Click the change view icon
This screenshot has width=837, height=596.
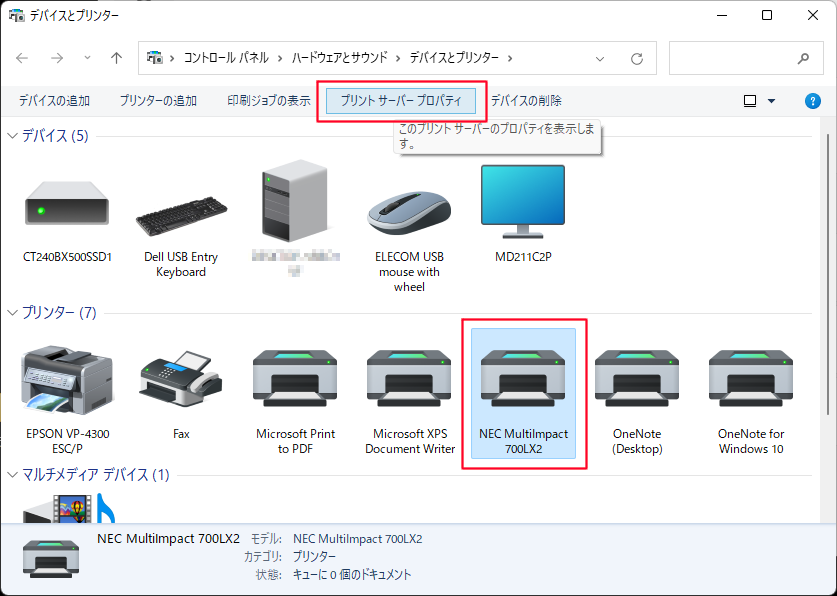pos(750,101)
